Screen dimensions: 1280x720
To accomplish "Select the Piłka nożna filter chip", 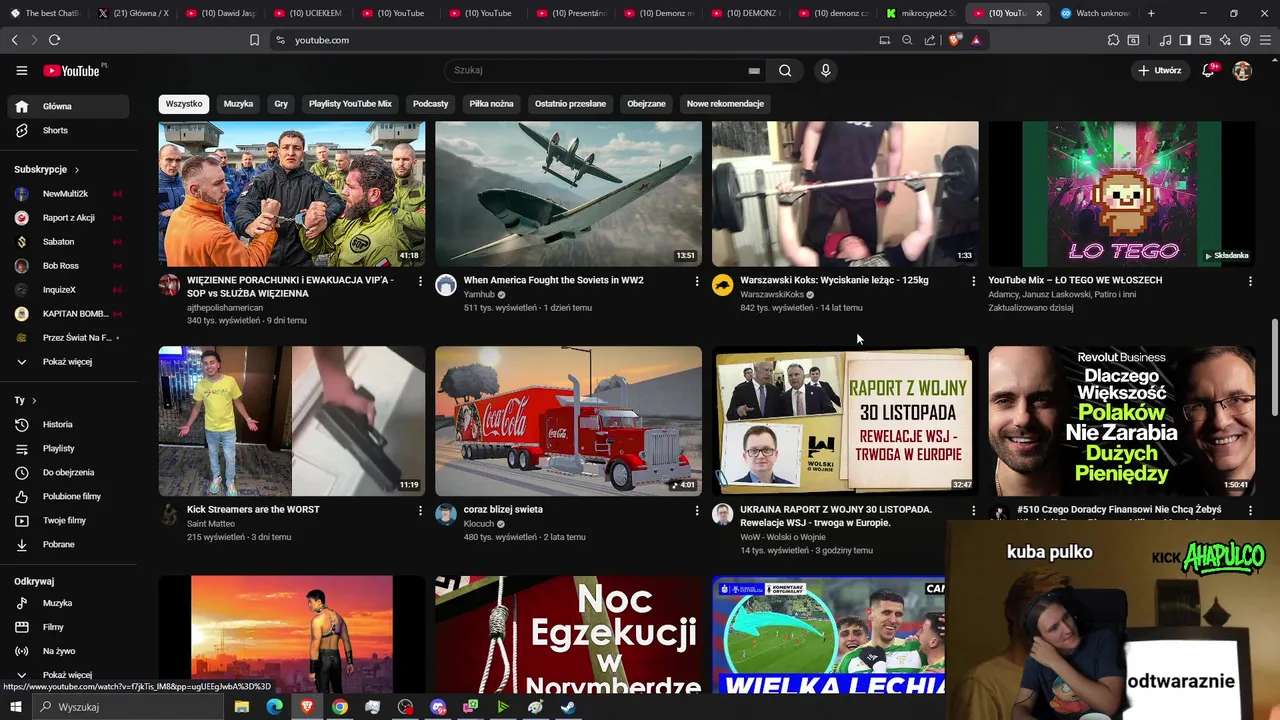I will (x=491, y=104).
